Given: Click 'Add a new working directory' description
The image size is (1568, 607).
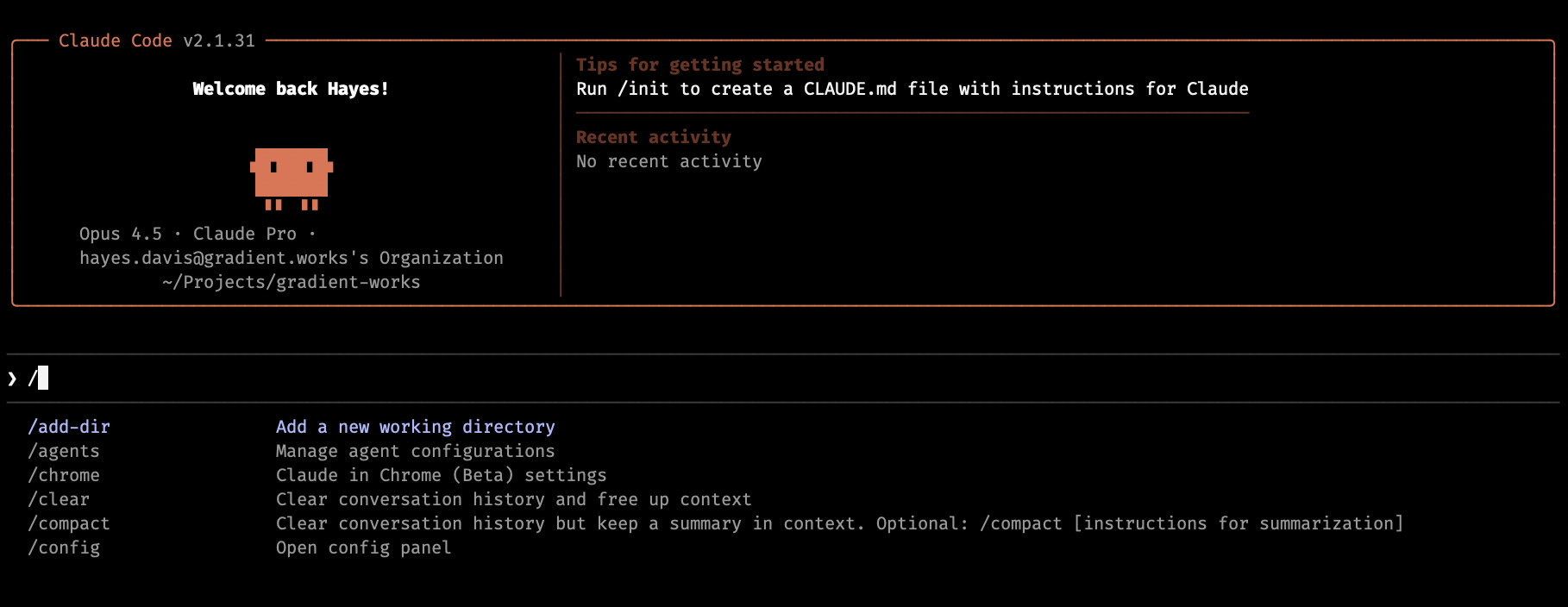Looking at the screenshot, I should tap(415, 427).
